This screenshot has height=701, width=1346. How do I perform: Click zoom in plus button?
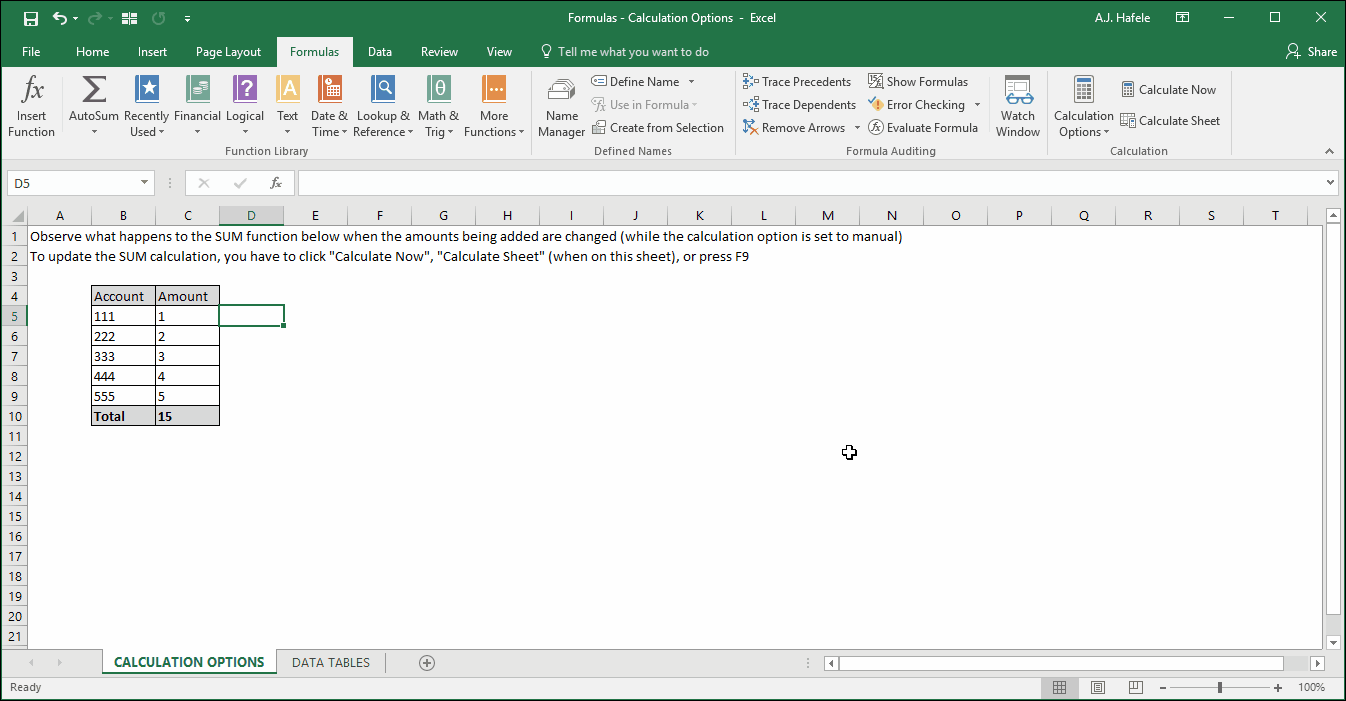tap(1278, 688)
